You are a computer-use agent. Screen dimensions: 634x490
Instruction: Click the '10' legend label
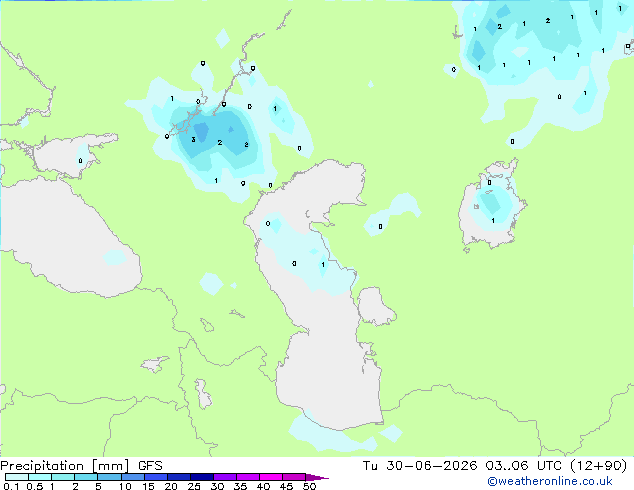pos(125,486)
